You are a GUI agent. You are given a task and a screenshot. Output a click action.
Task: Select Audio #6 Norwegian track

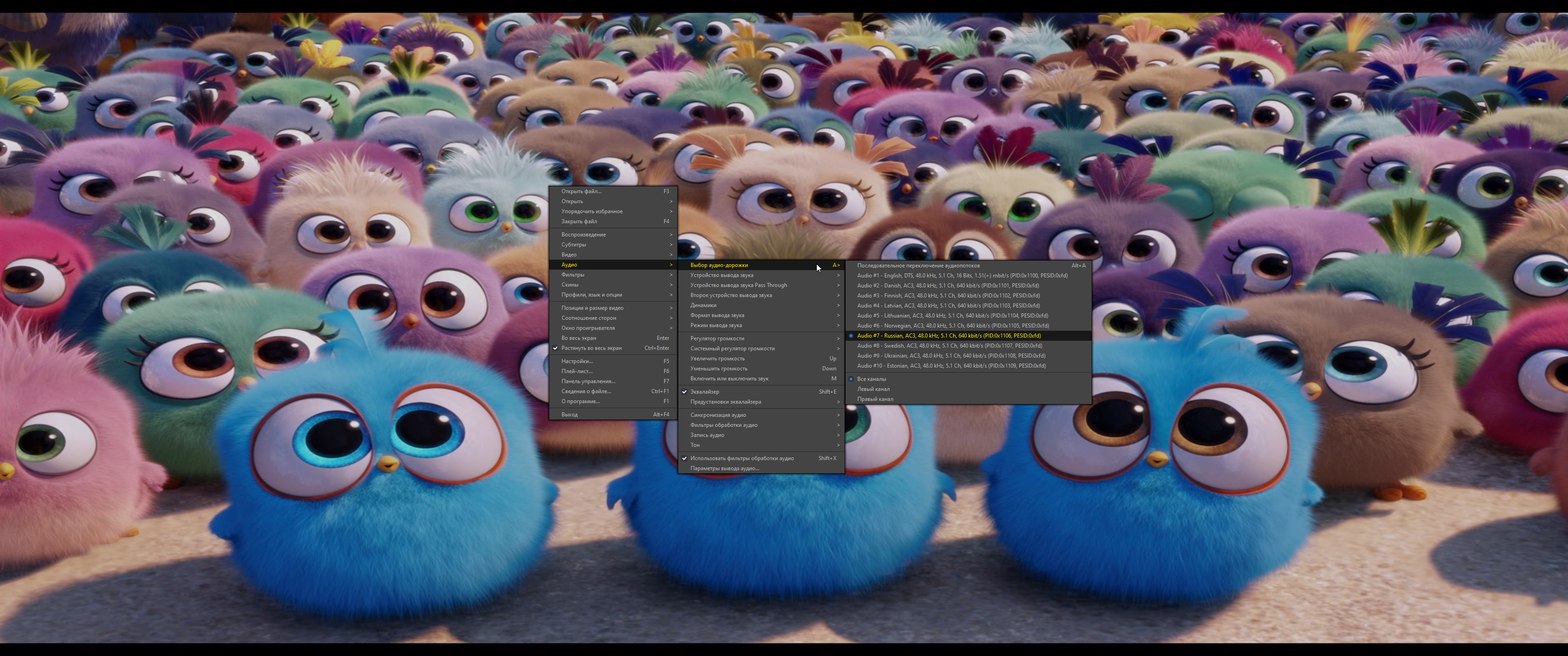click(969, 326)
